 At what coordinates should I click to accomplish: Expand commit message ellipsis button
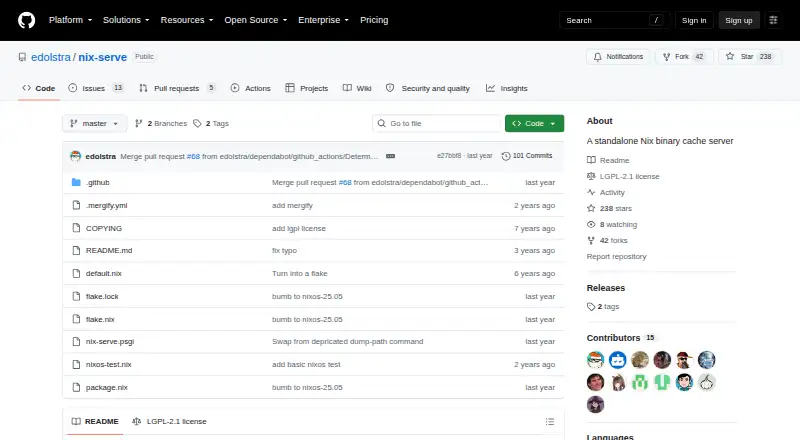pyautogui.click(x=390, y=156)
